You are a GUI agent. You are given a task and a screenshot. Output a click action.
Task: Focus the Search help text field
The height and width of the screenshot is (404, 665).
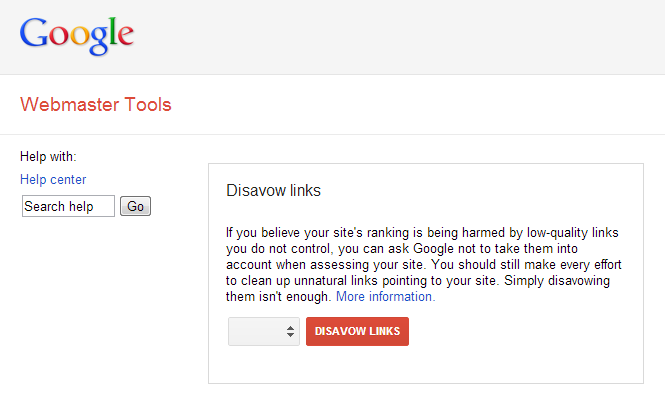click(x=68, y=206)
